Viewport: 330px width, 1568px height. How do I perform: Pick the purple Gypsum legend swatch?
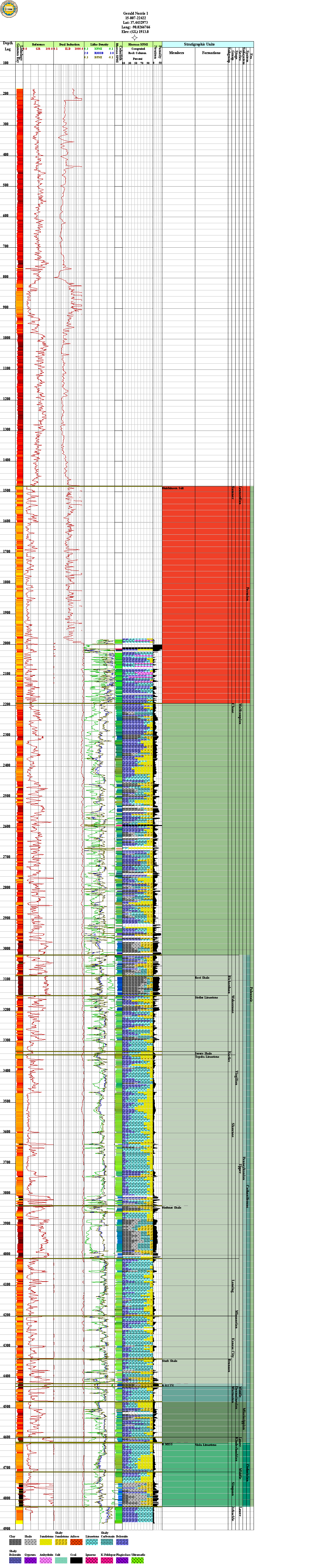[31, 1560]
